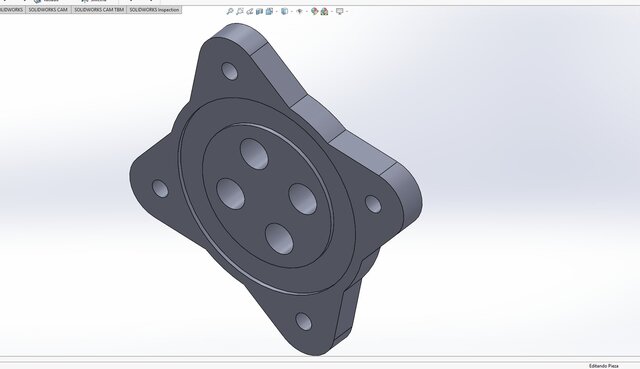Expand the Apply Scene dropdown arrow

pyautogui.click(x=332, y=11)
